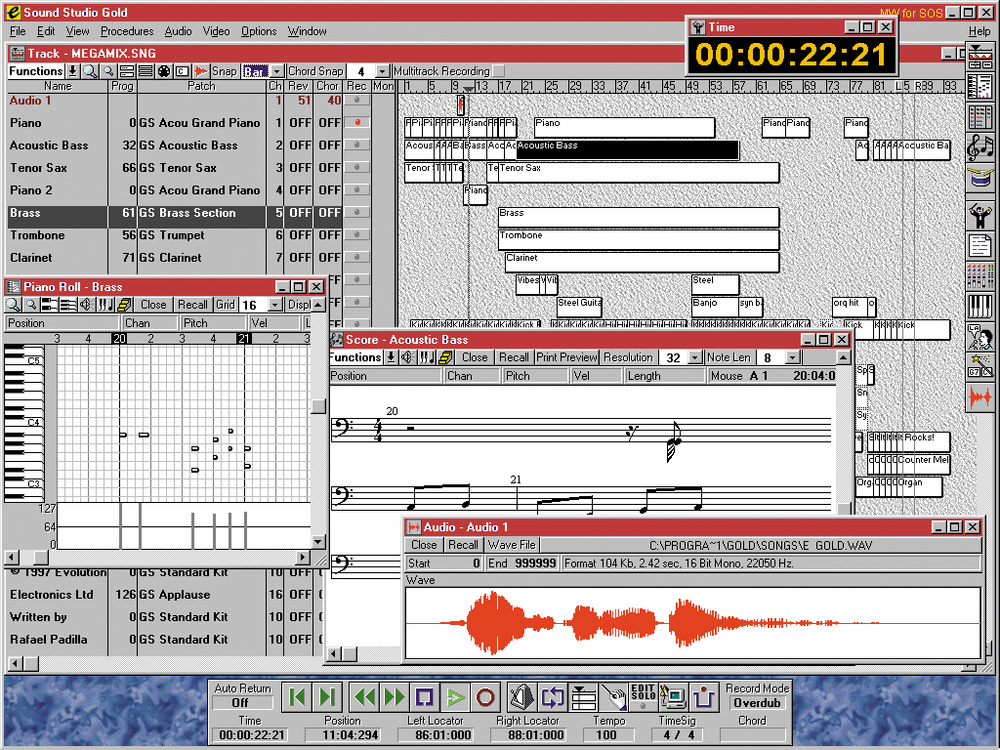Arm the Piano track record toggle
The image size is (1000, 750).
[357, 123]
